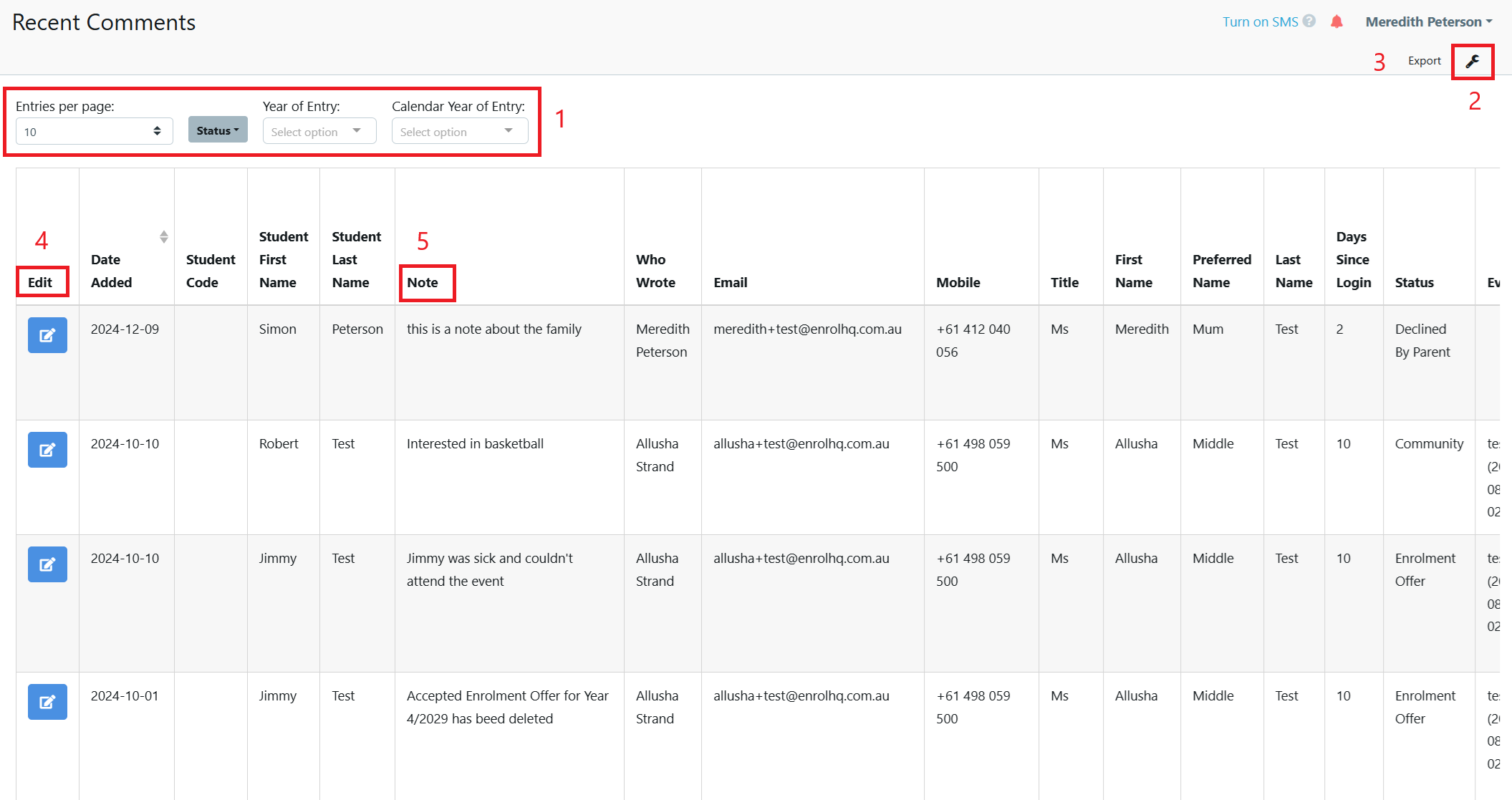This screenshot has height=800, width=1512.
Task: Click the Export link
Action: (x=1423, y=60)
